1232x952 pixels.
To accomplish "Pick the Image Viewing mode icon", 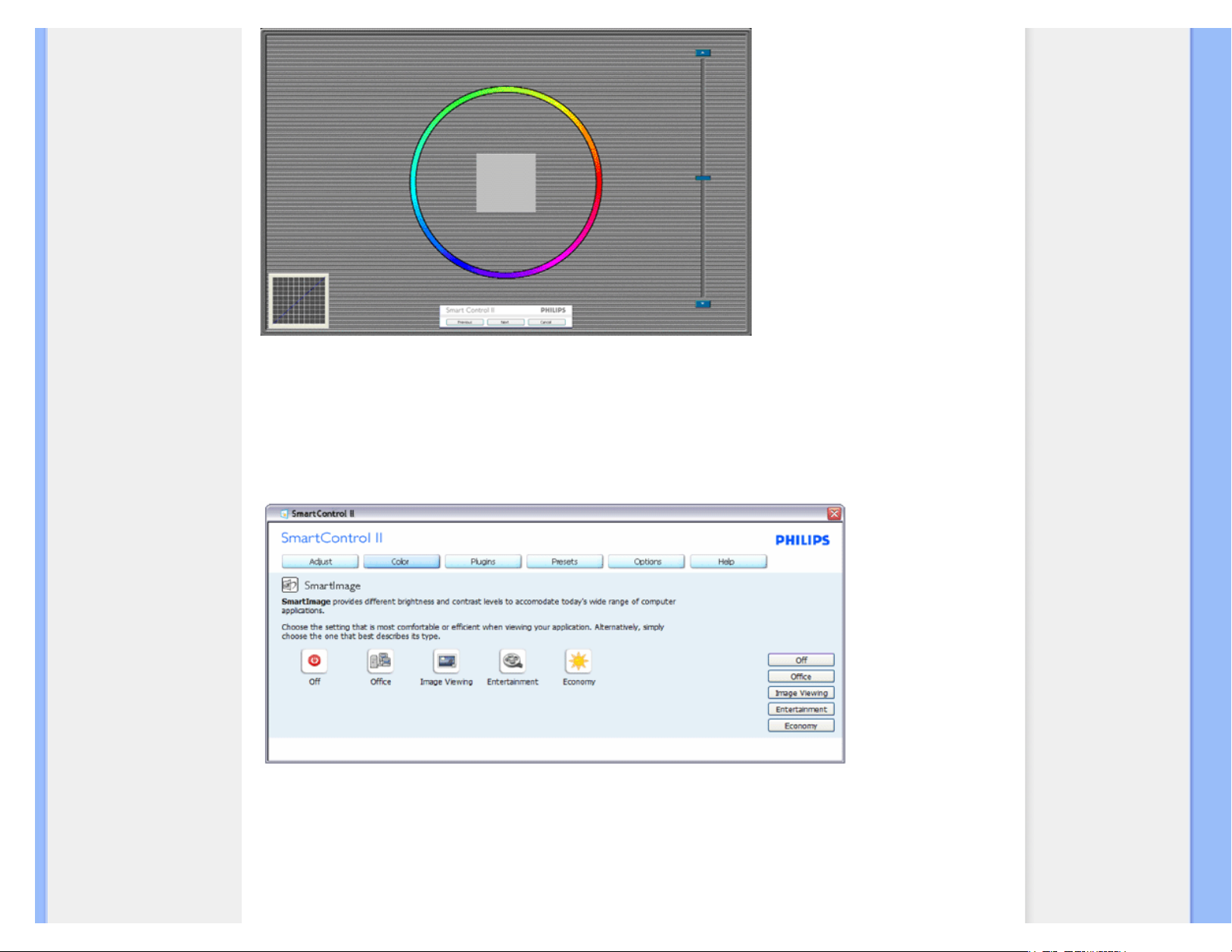I will click(446, 661).
